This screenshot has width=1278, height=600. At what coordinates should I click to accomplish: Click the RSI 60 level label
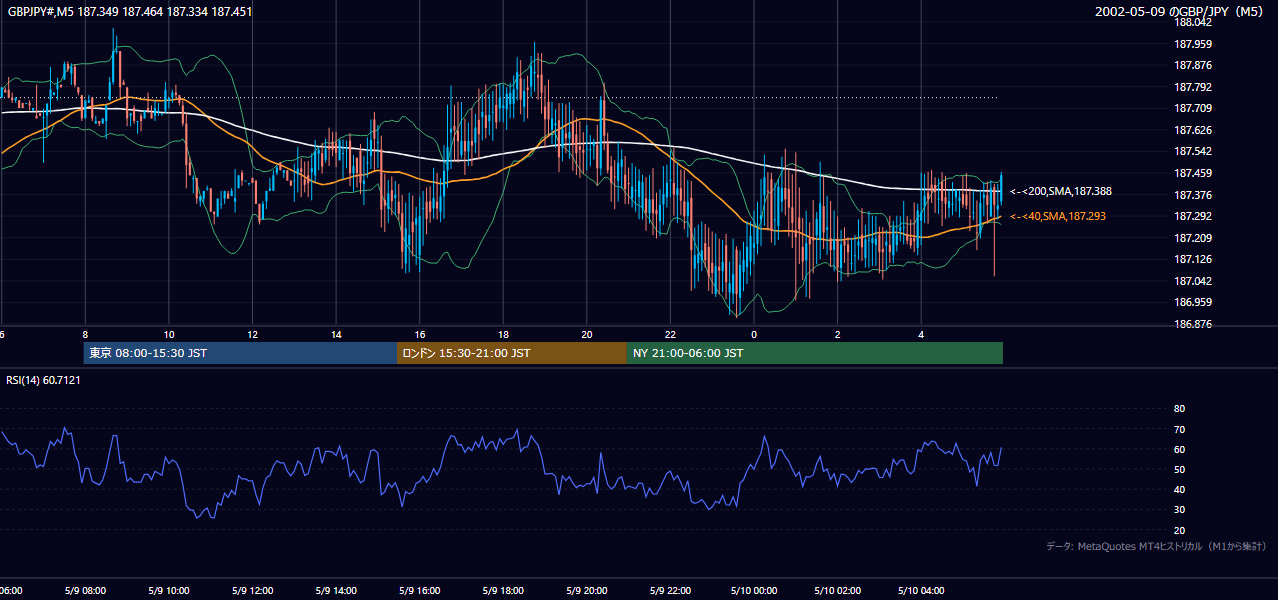tap(1179, 449)
